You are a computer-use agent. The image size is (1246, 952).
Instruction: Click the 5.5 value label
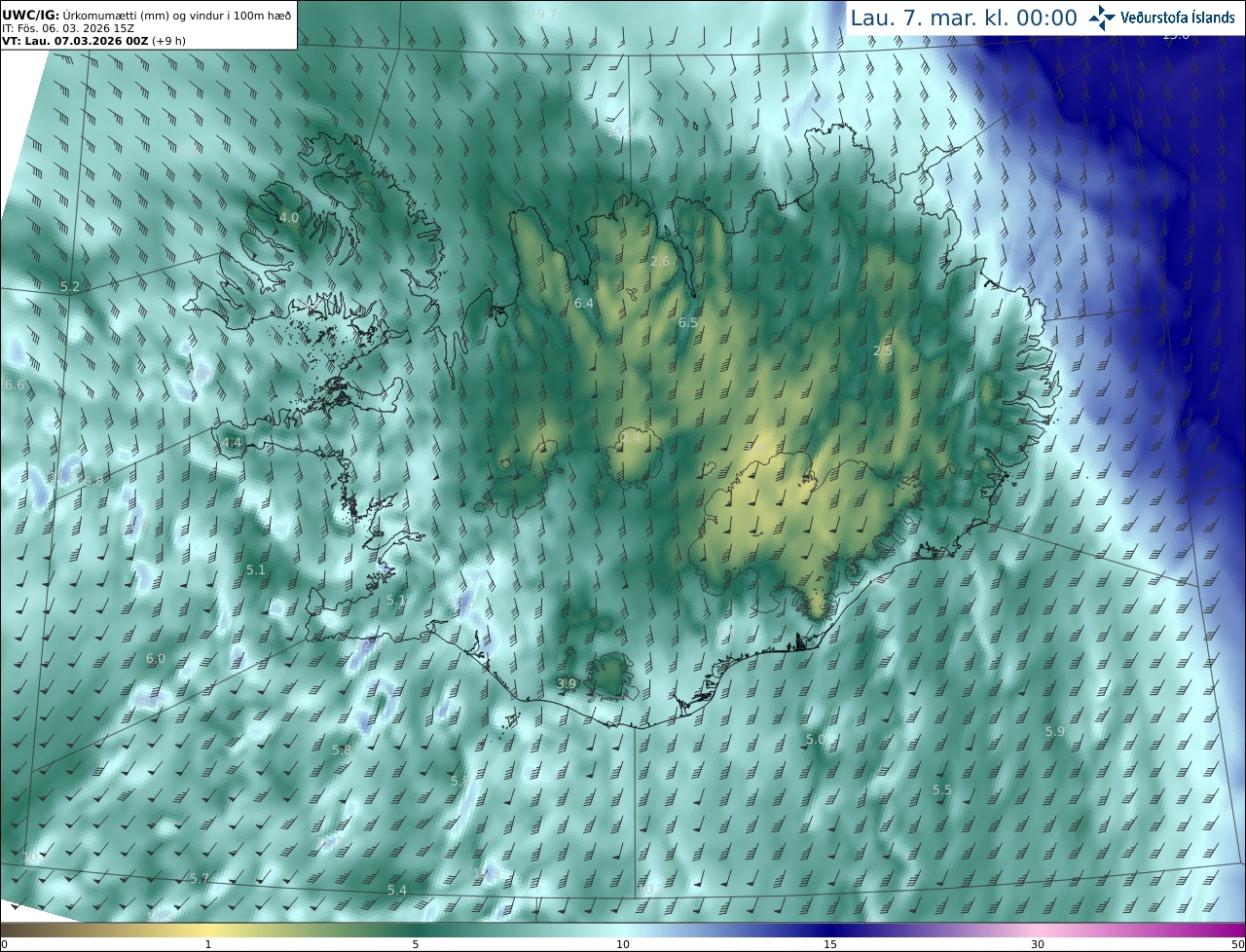[x=941, y=790]
